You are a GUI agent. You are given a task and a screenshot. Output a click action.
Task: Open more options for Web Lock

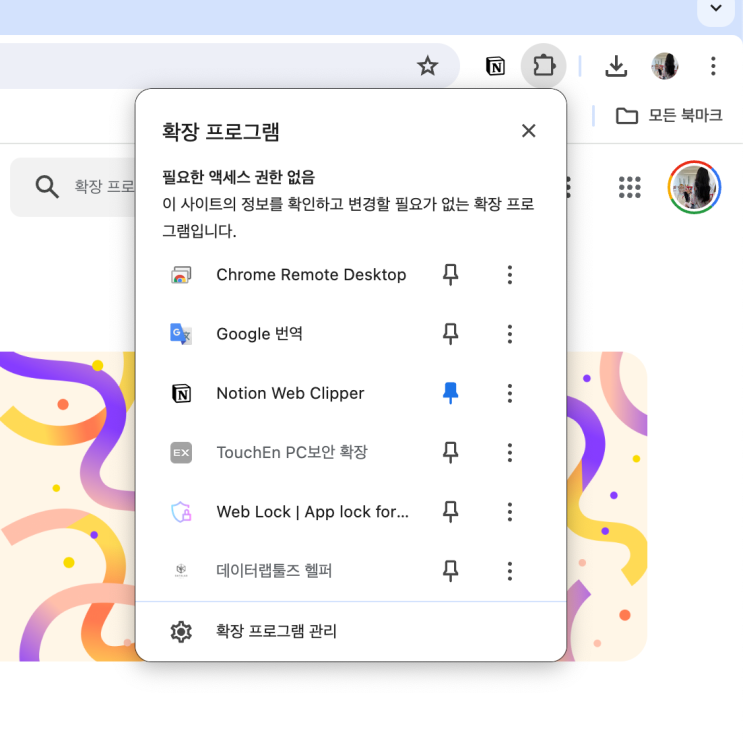510,512
